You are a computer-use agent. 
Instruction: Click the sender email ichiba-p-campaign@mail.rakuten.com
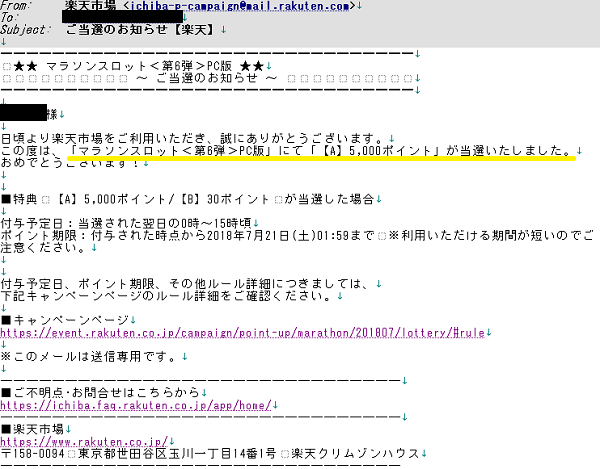coord(240,5)
